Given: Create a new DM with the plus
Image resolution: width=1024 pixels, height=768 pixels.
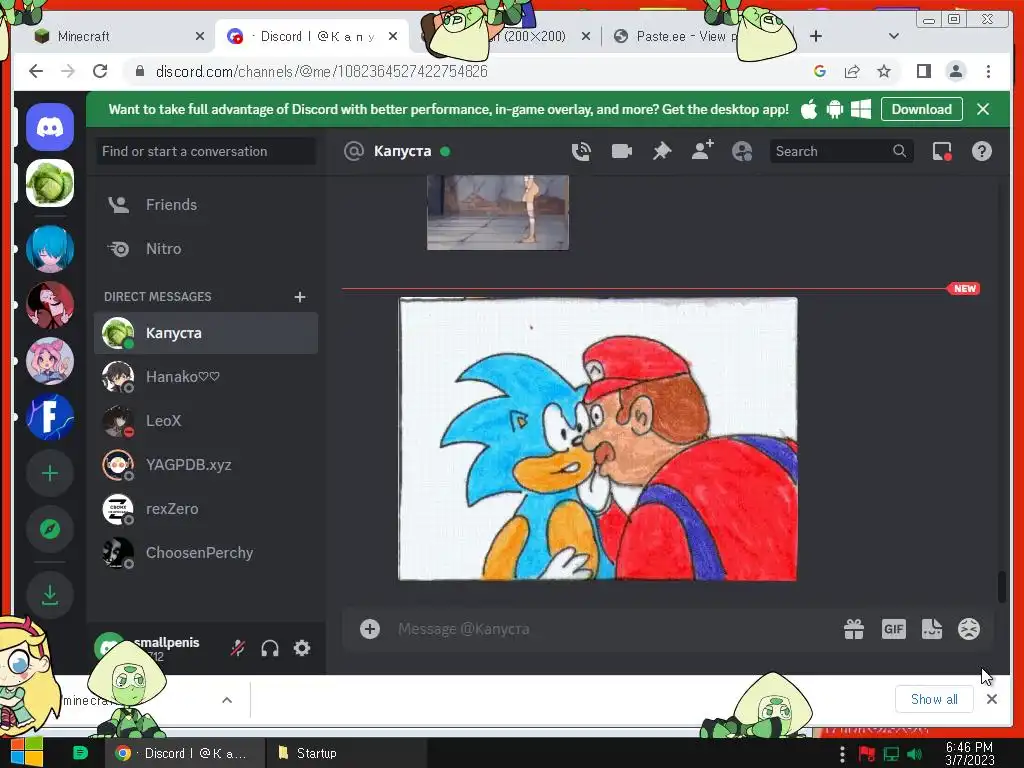Looking at the screenshot, I should [x=300, y=297].
